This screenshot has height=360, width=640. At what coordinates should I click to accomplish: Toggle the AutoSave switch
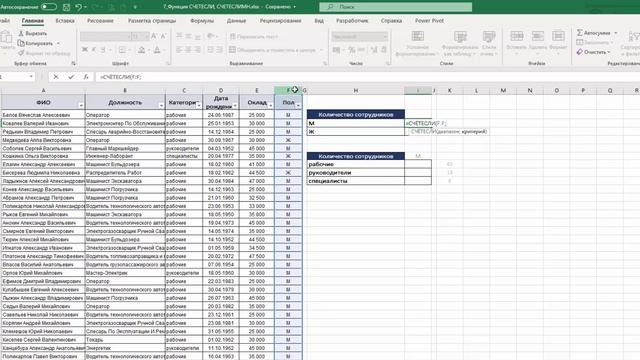[49, 7]
